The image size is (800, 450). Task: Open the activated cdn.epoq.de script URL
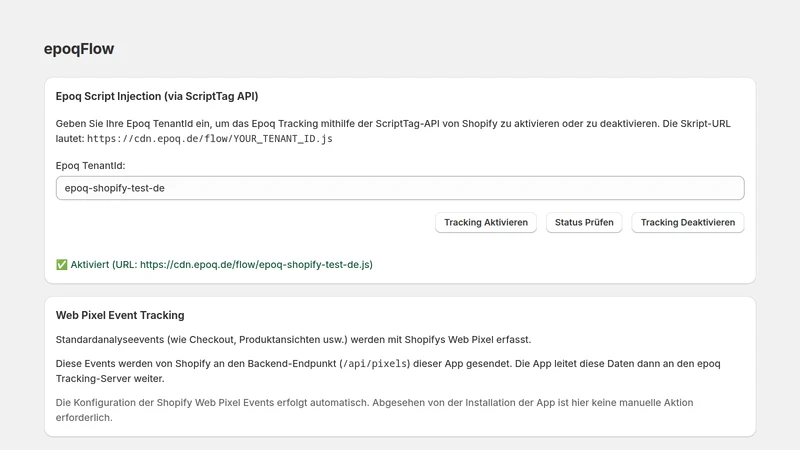point(255,264)
